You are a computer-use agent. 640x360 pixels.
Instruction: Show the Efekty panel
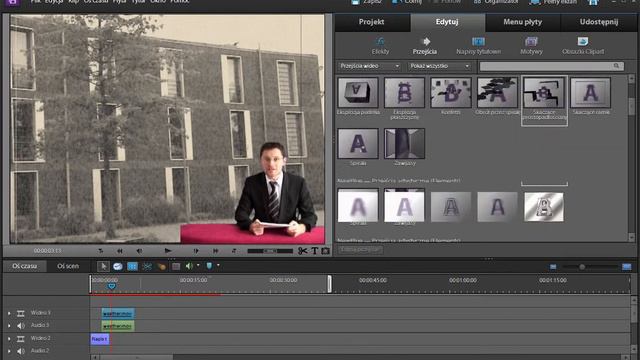(x=380, y=46)
